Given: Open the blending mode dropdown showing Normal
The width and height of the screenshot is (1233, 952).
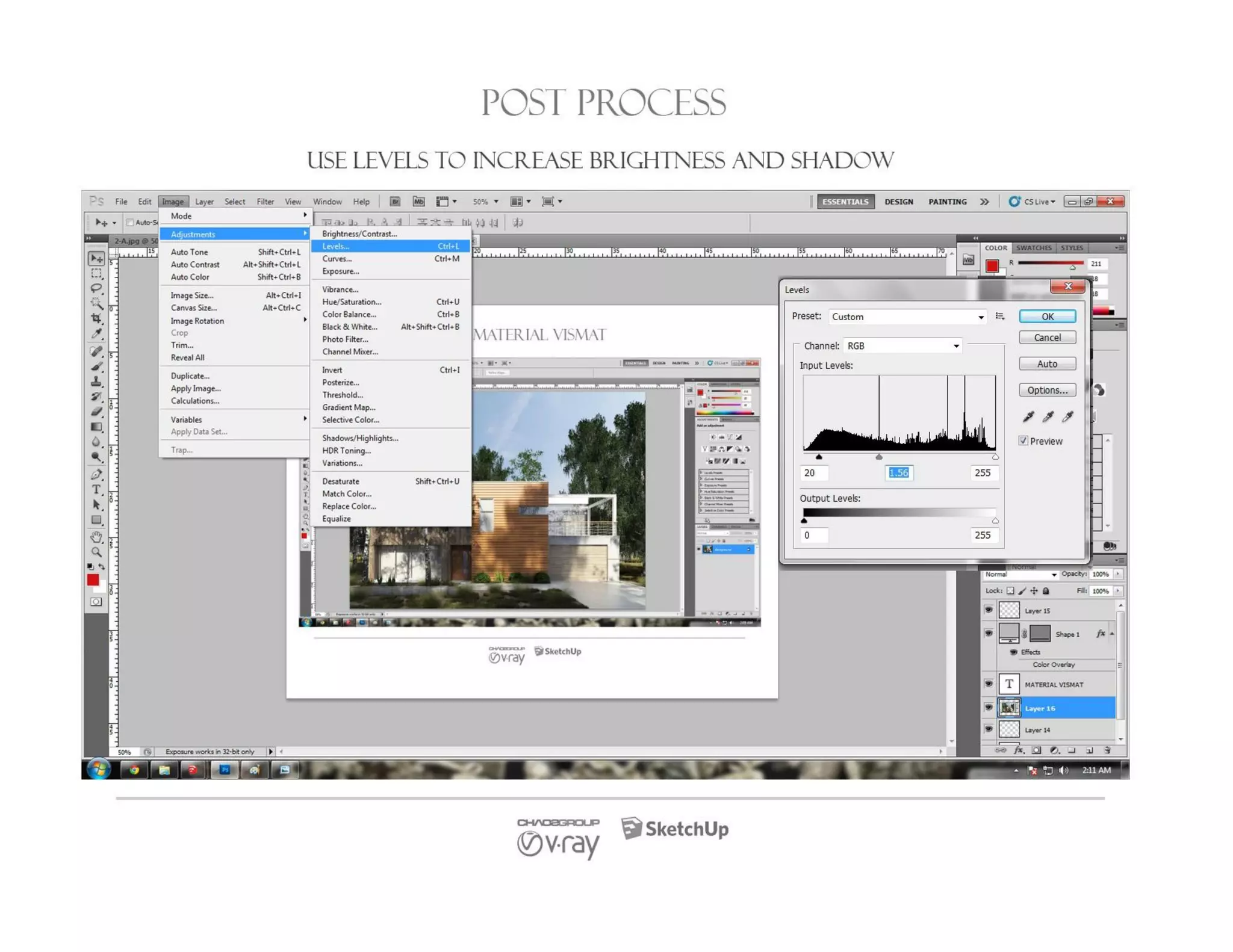Looking at the screenshot, I should [x=1020, y=574].
